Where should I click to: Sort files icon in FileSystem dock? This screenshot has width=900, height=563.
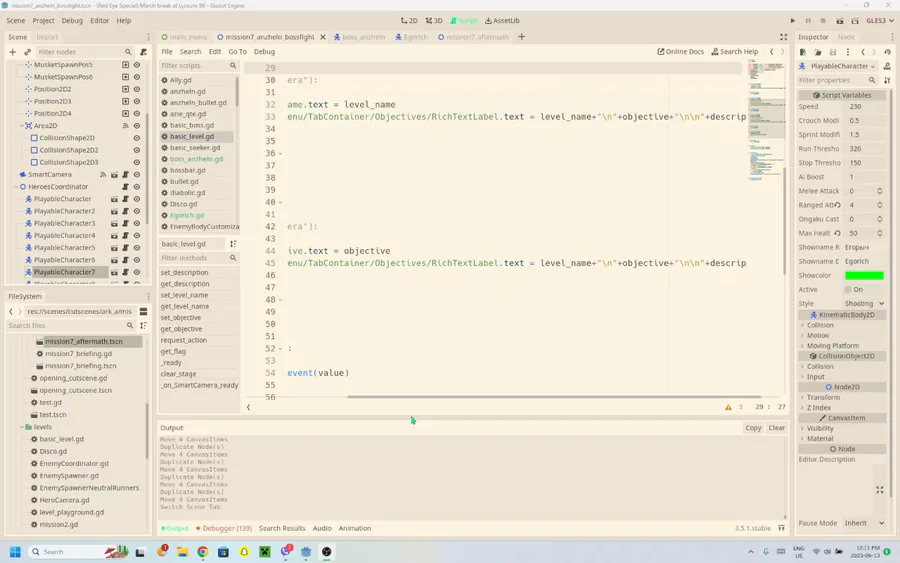tap(143, 325)
